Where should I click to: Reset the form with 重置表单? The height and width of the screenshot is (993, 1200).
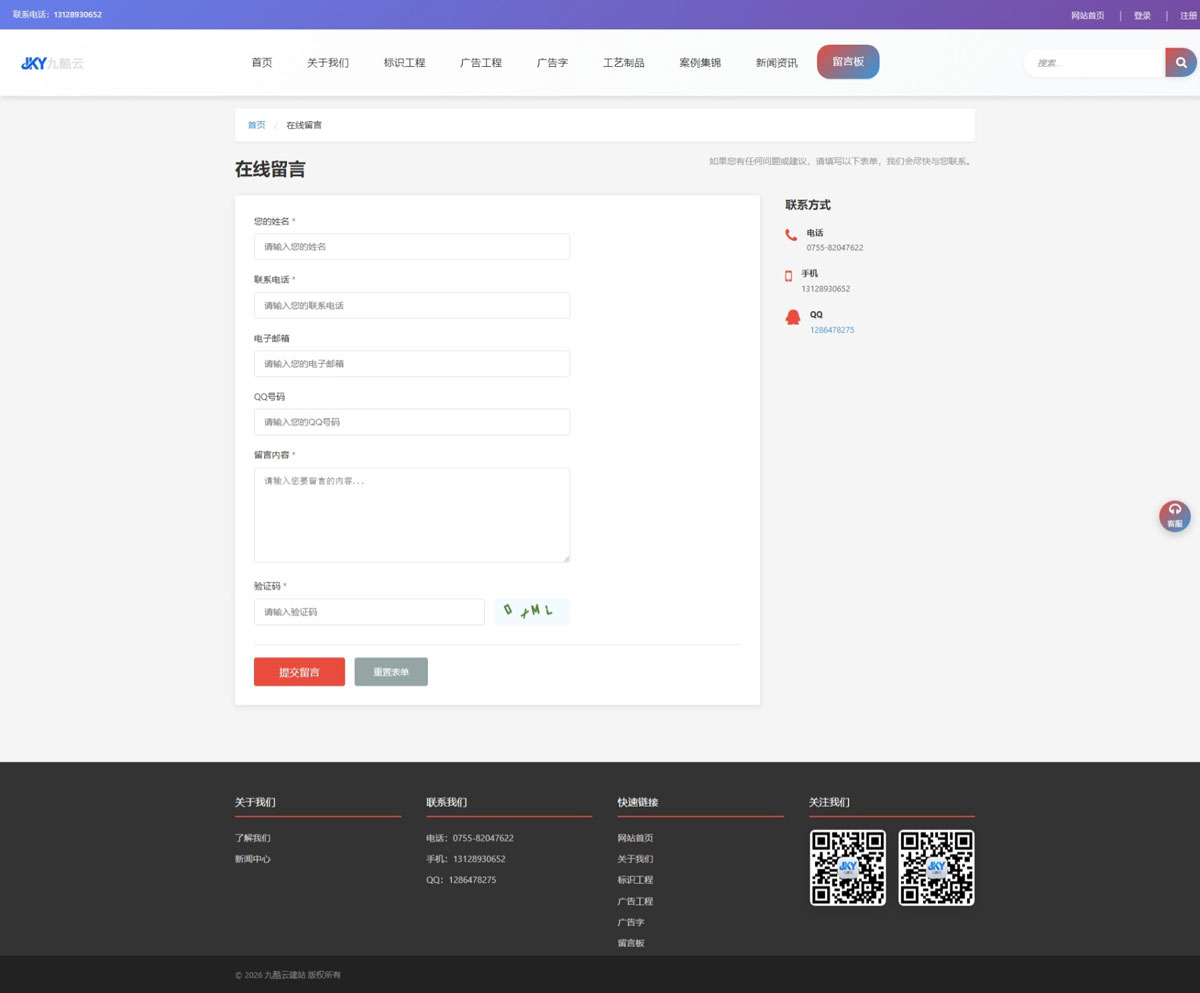coord(390,671)
